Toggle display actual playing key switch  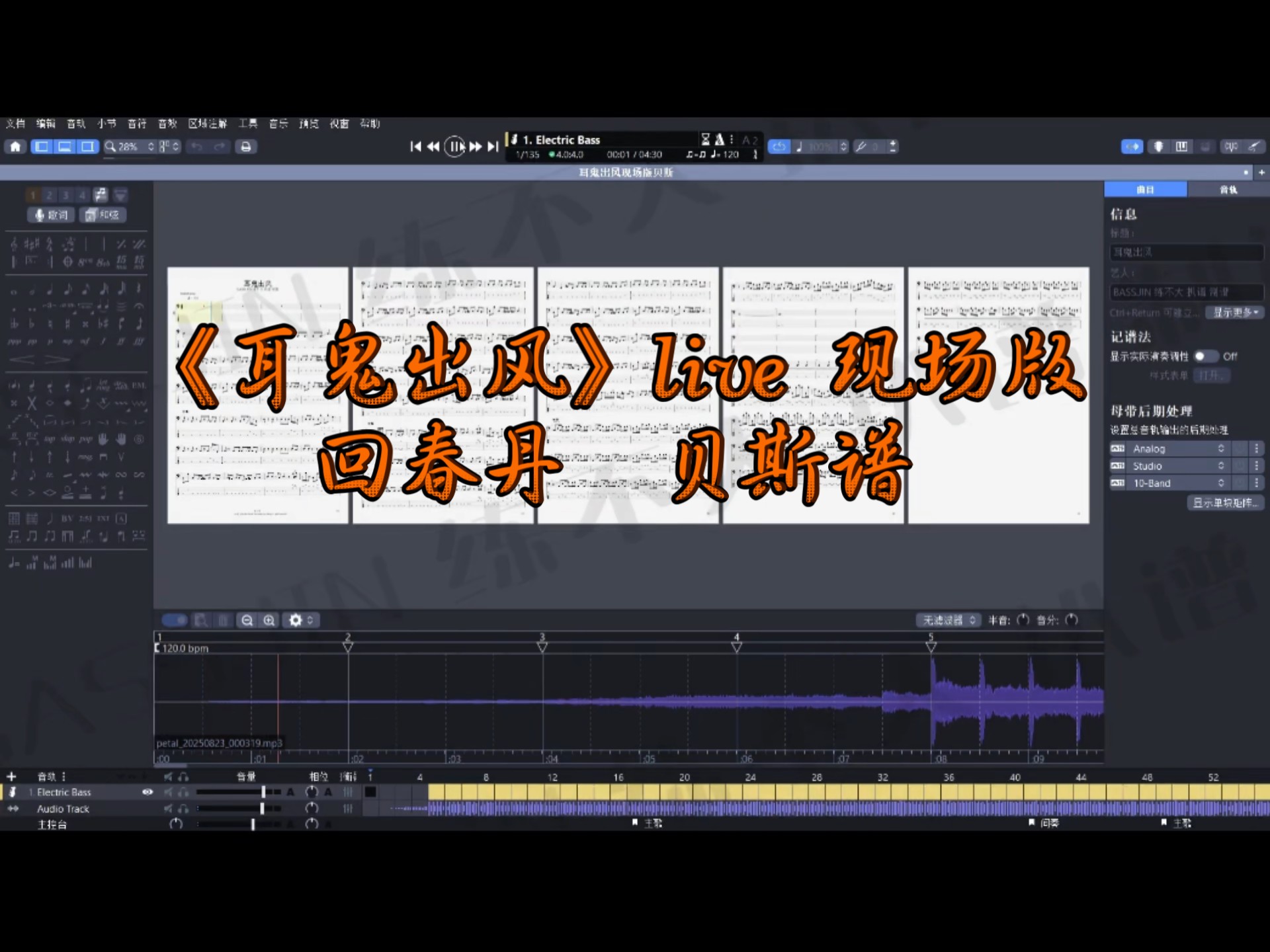click(x=1205, y=356)
